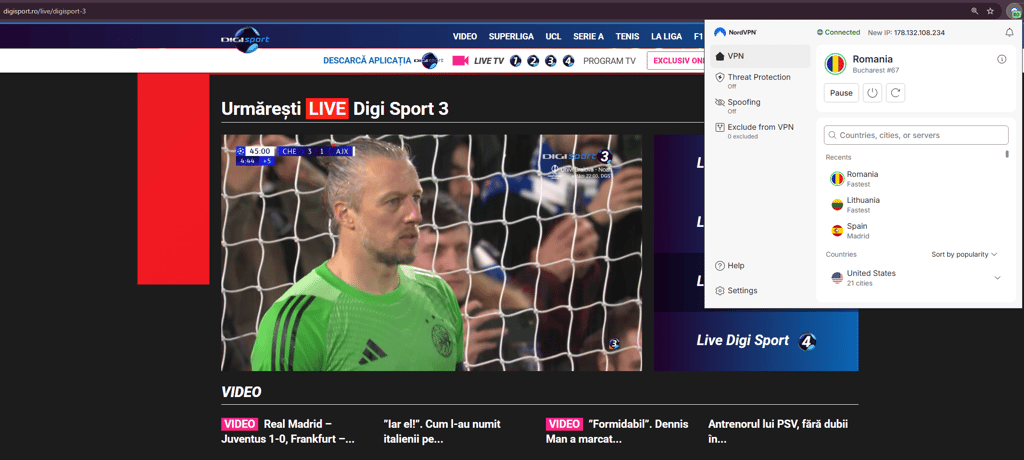Open the Sort by popularity dropdown
1024x460 pixels.
pyautogui.click(x=964, y=254)
